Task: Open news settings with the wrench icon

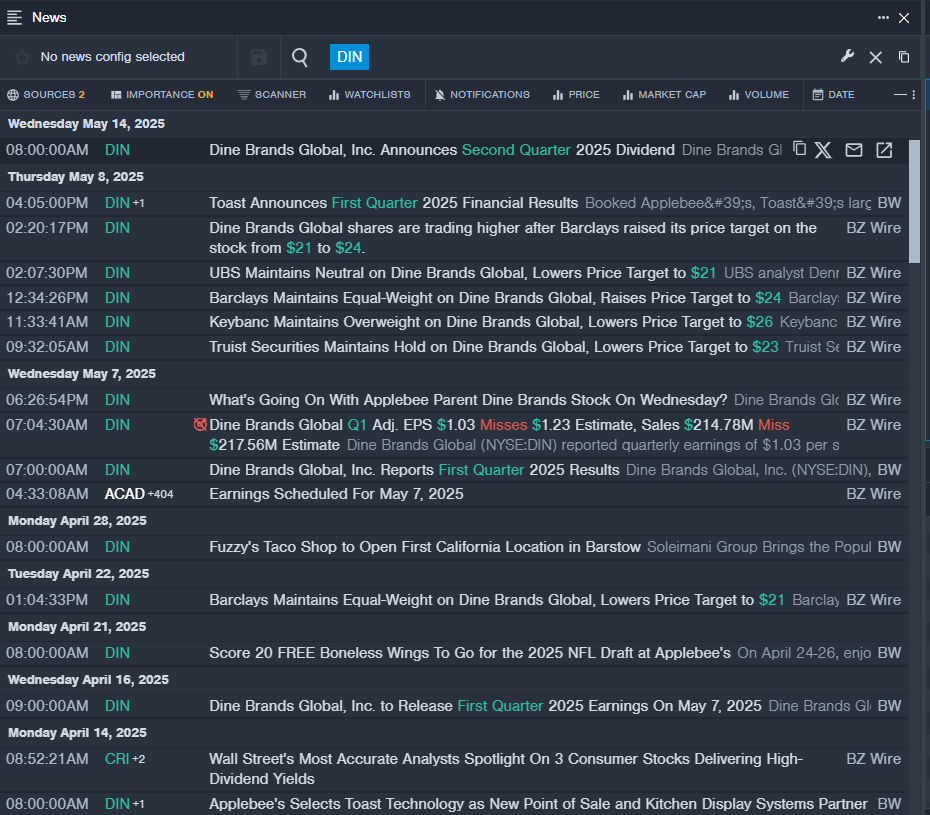Action: point(847,56)
